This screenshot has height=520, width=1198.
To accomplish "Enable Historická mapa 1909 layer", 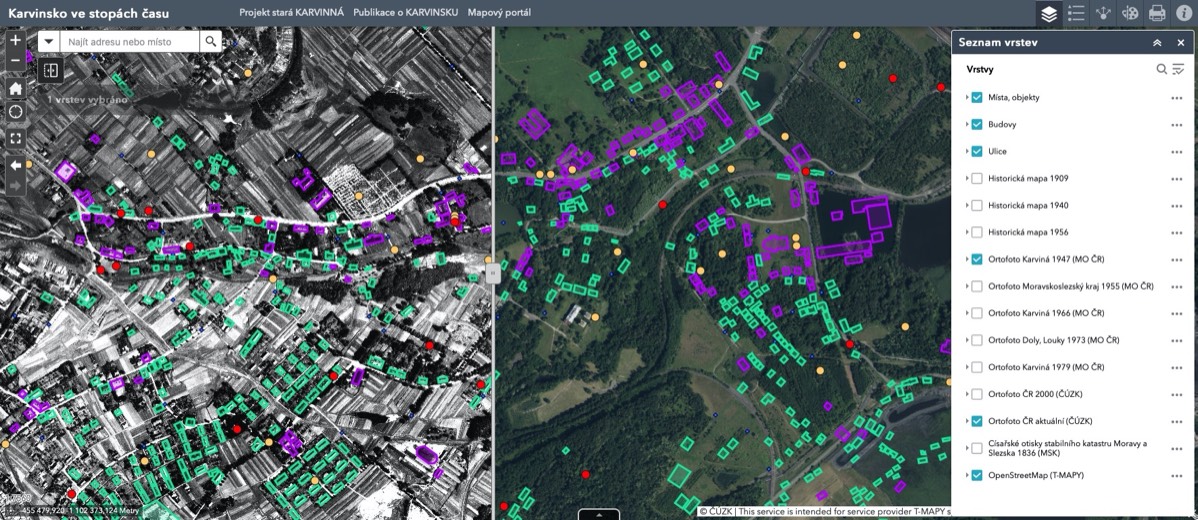I will pyautogui.click(x=976, y=179).
